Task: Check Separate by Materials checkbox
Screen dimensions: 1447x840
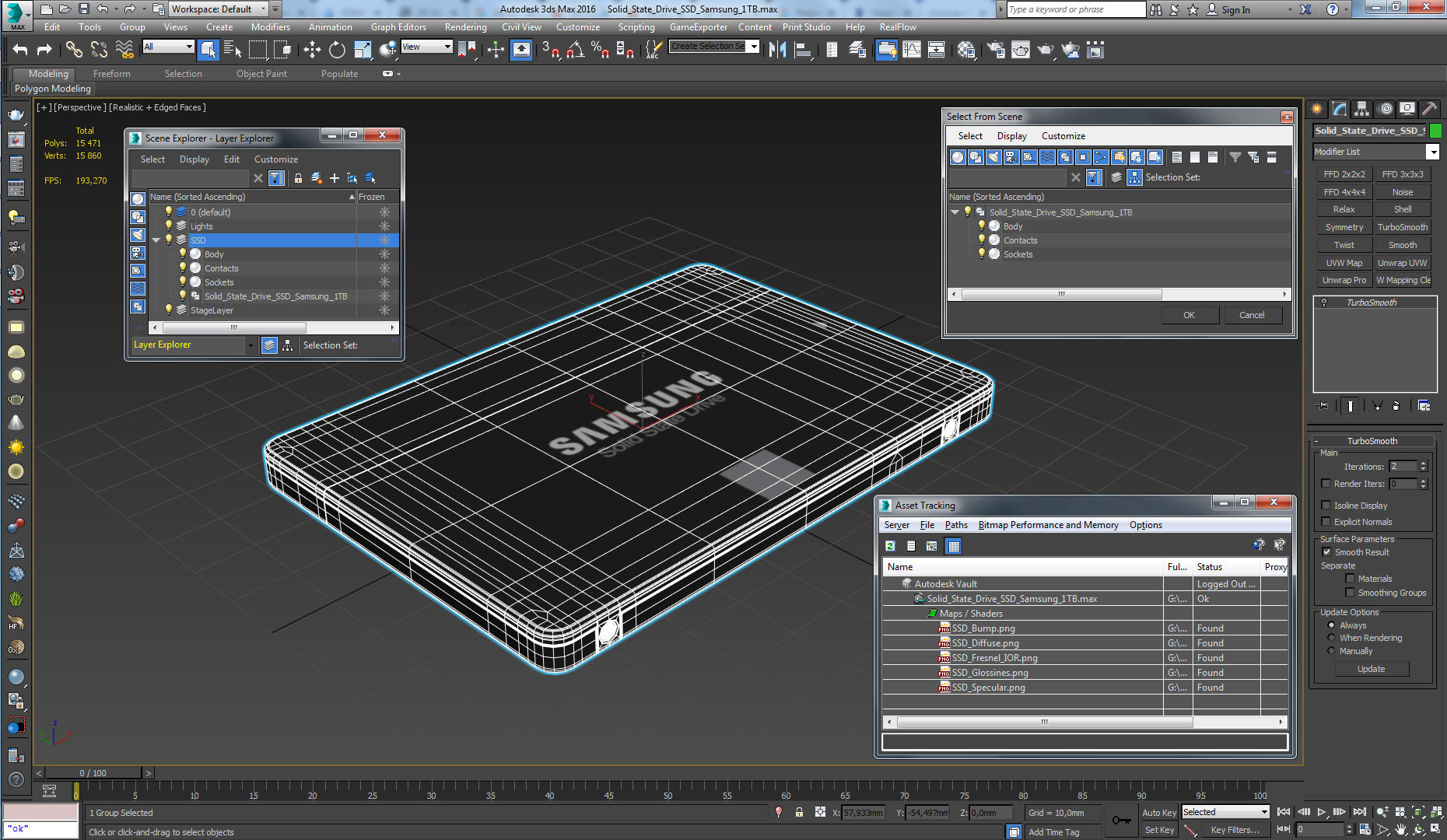Action: (1350, 578)
